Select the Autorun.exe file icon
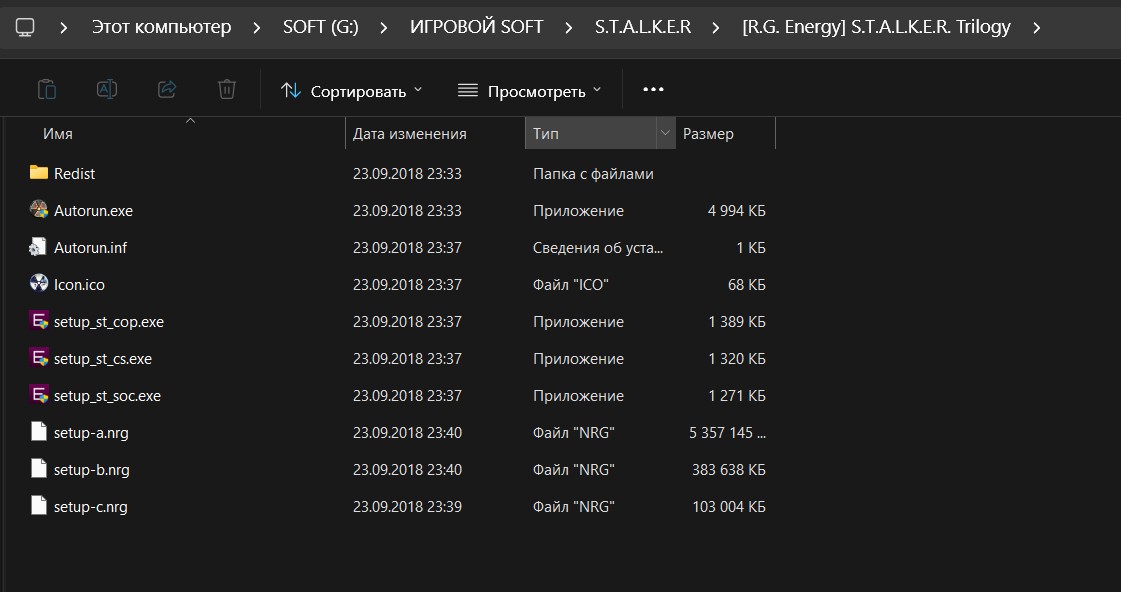Viewport: 1121px width, 592px height. tap(39, 209)
